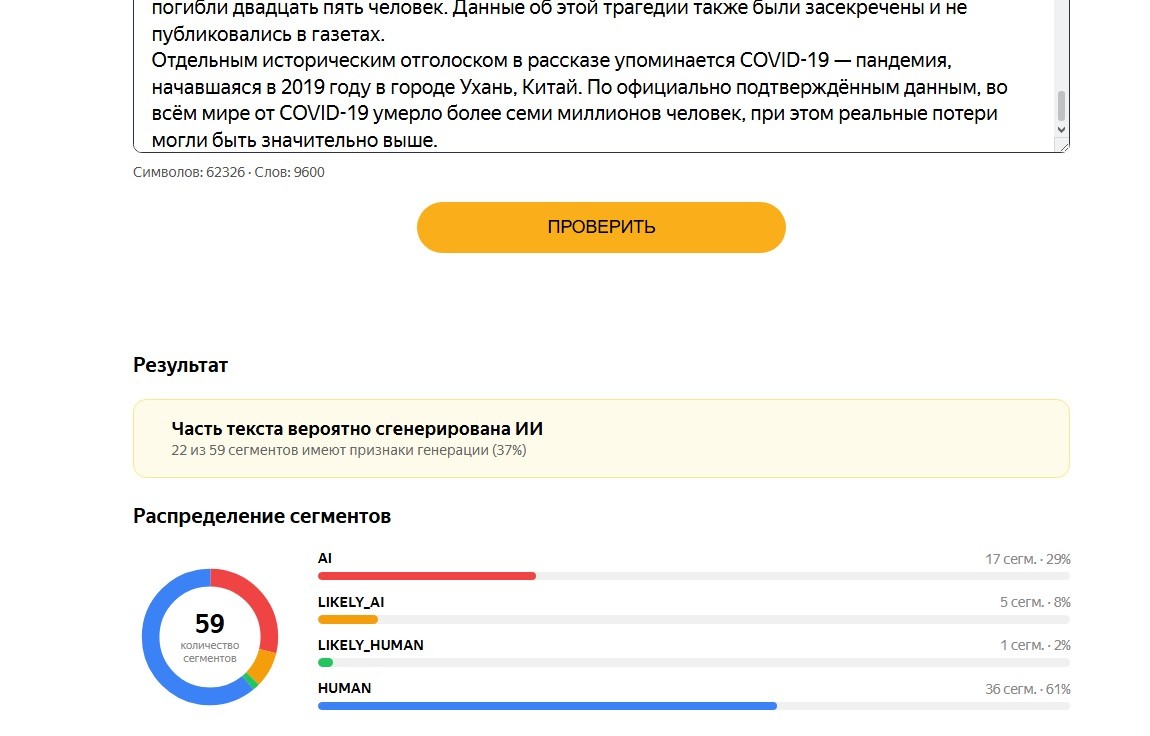Click the 'Распределение сегментов' heading
Screen dimensions: 1150x736
point(262,516)
